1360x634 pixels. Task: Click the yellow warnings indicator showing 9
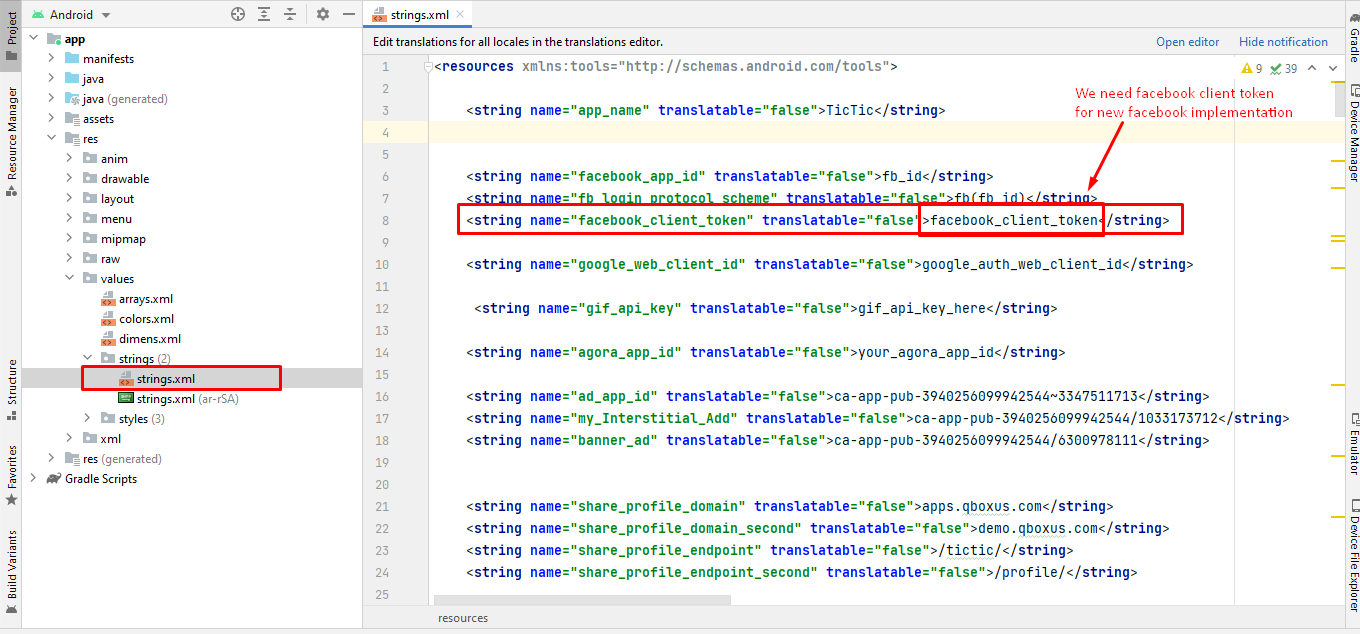coord(1252,68)
